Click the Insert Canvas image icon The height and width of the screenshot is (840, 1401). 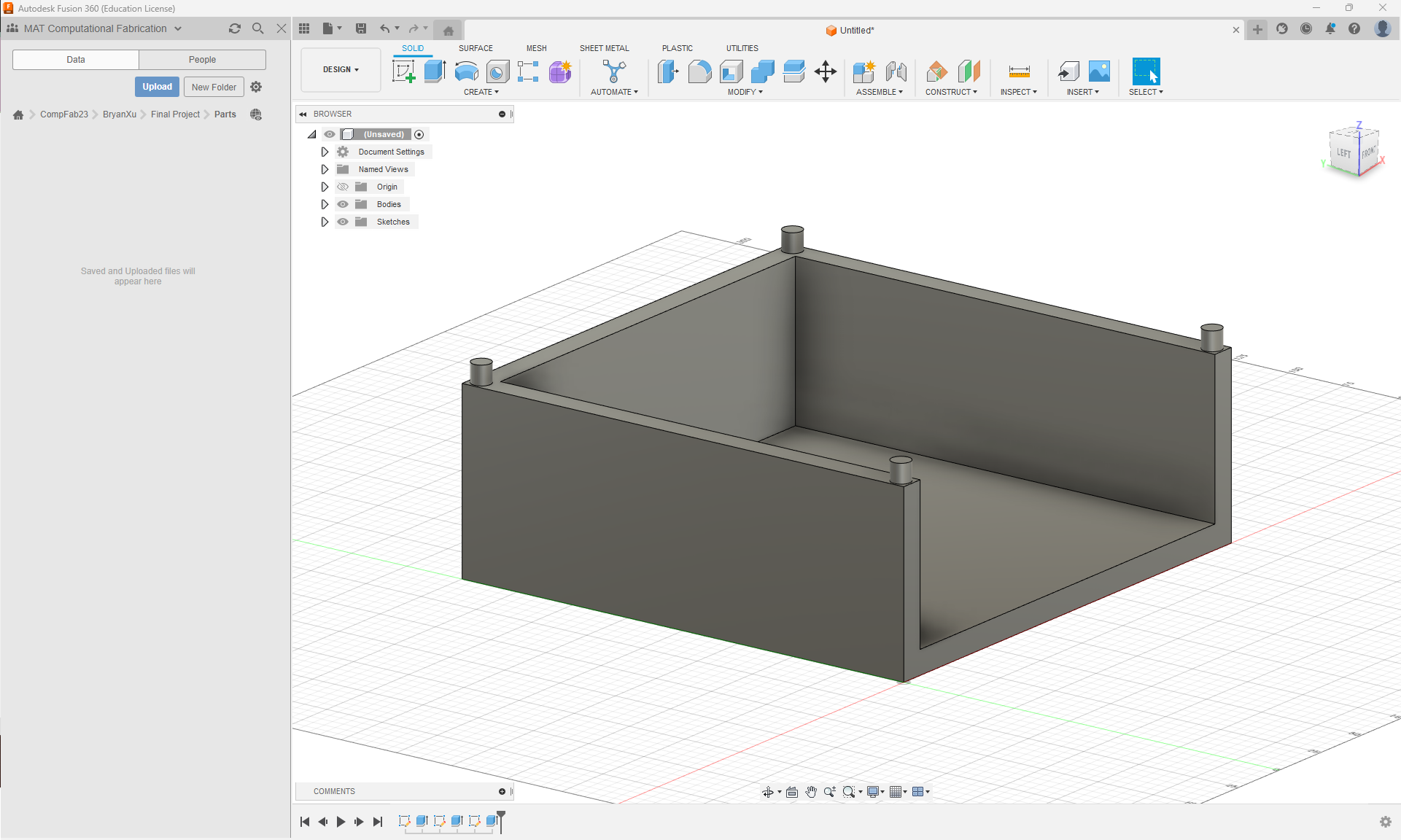[1099, 71]
